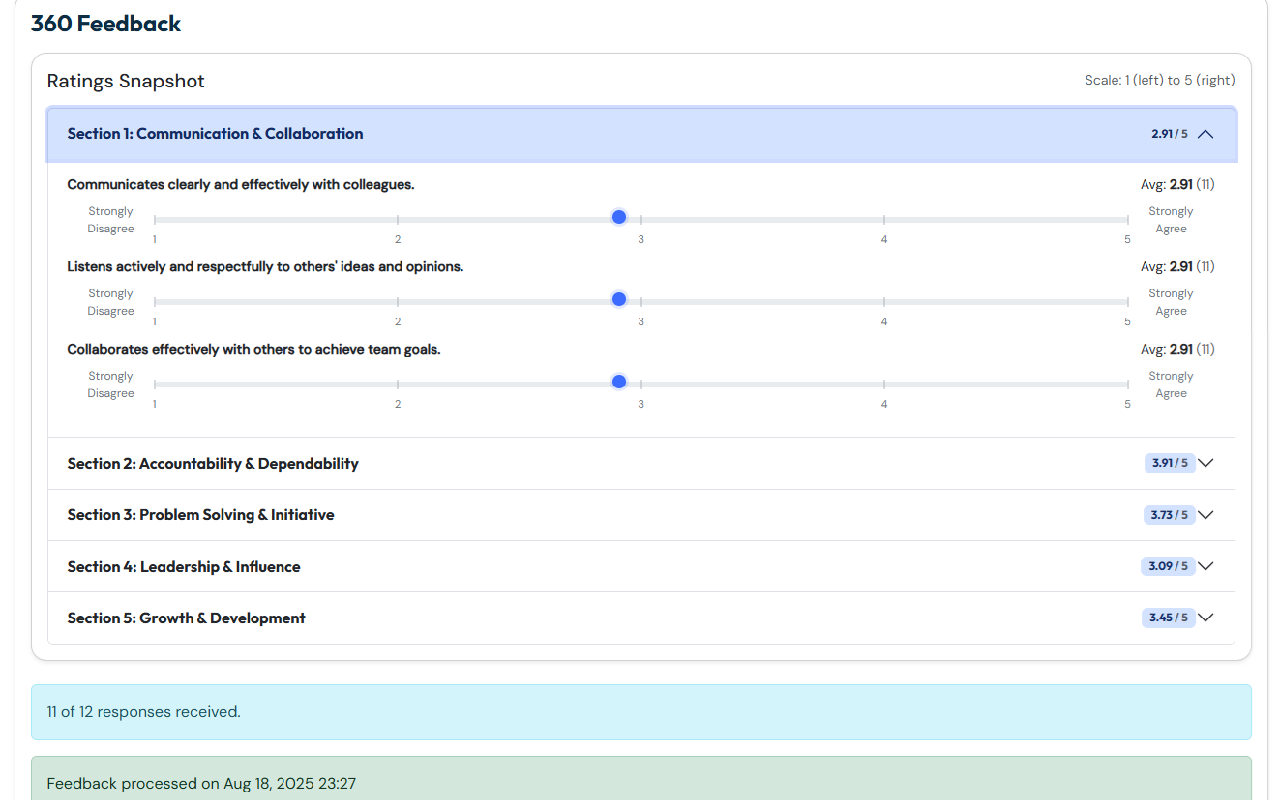Click the 'Feedback processed on Aug 18' banner

pyautogui.click(x=641, y=782)
